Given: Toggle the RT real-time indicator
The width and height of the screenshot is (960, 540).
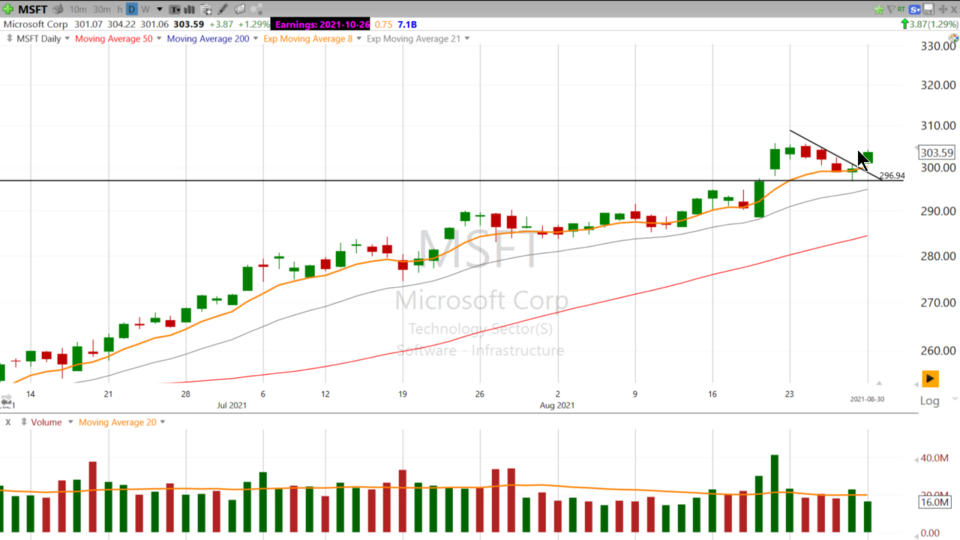Looking at the screenshot, I should point(901,9).
